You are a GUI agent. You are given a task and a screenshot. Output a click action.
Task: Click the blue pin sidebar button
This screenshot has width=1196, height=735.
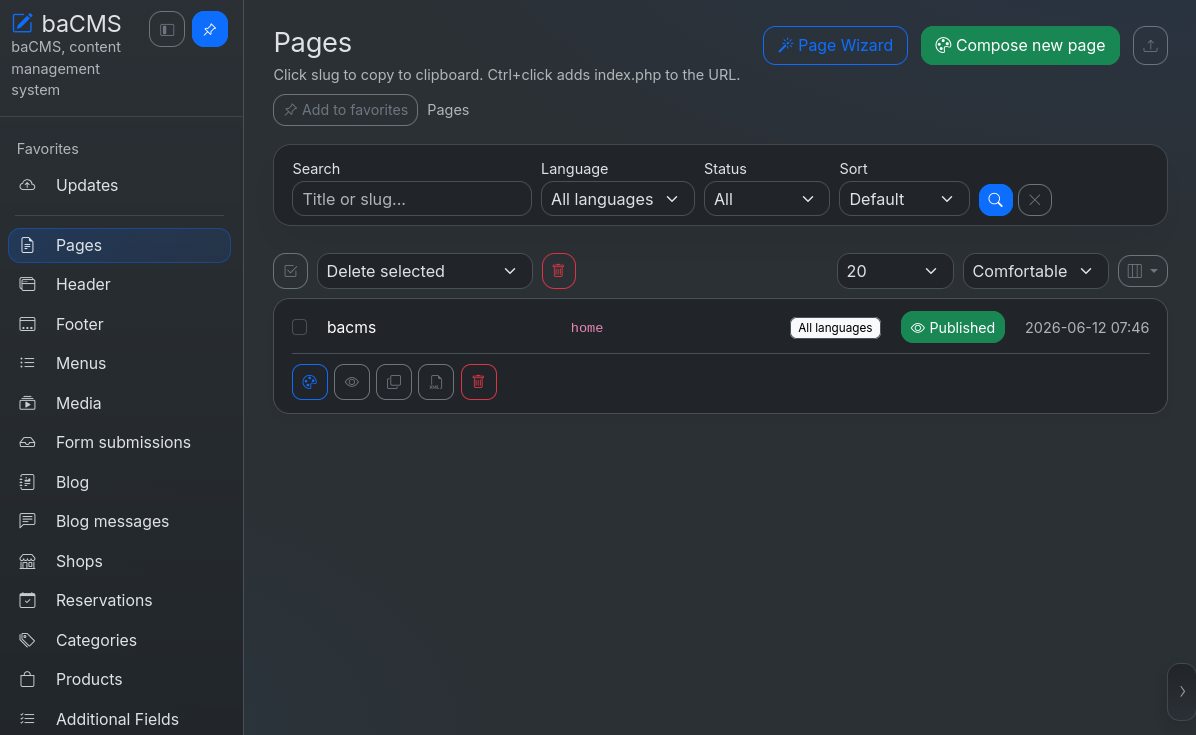210,30
